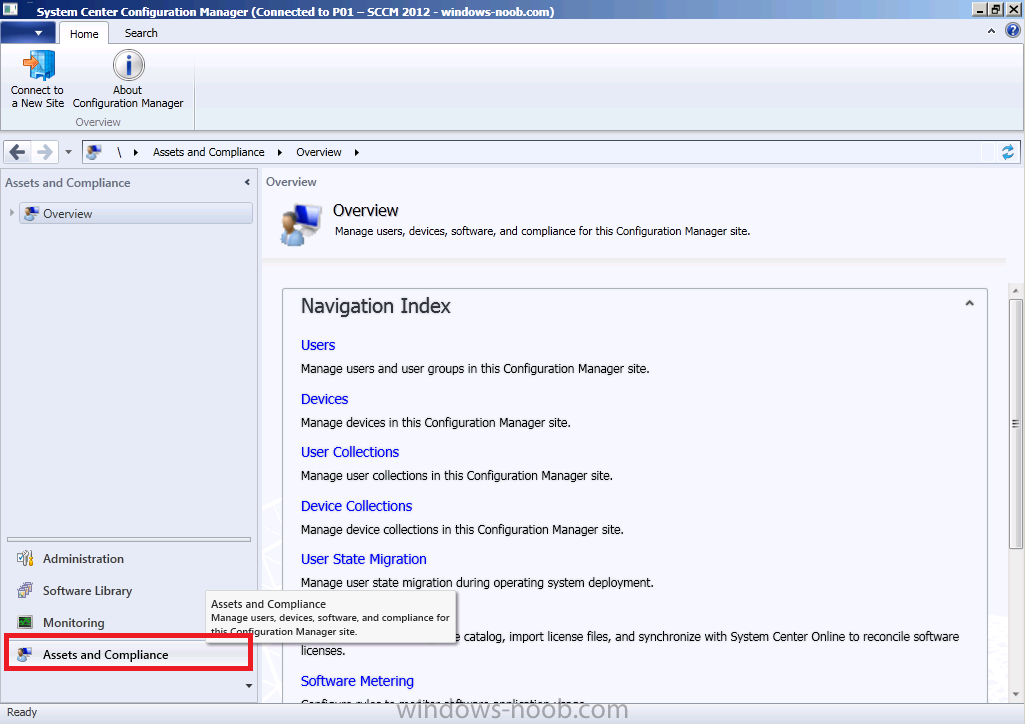The height and width of the screenshot is (724, 1025).
Task: Expand the arrow after Overview breadcrumb
Action: pos(357,152)
